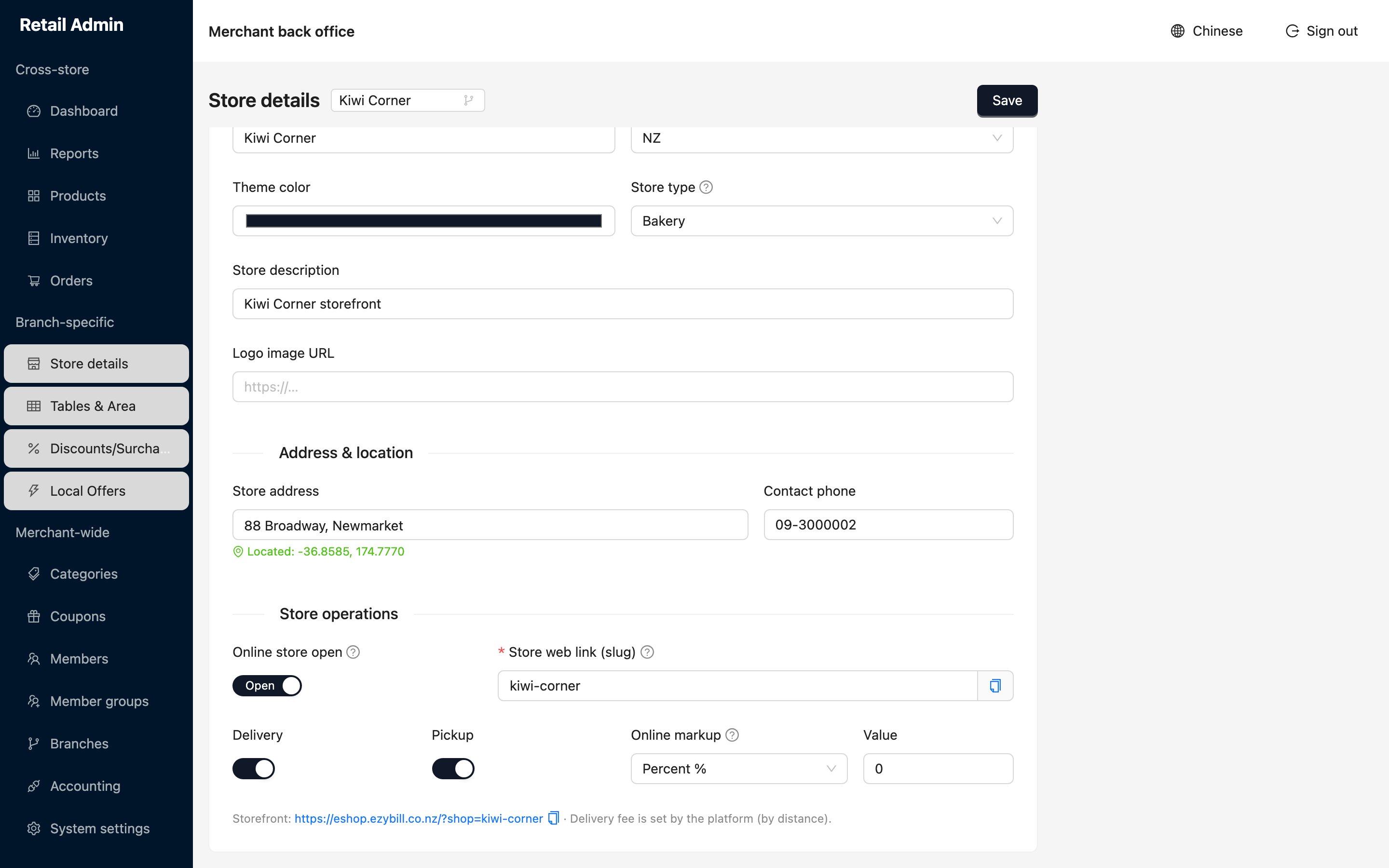Viewport: 1389px width, 868px height.
Task: Copy the storefront URL with copy icon
Action: tap(553, 818)
